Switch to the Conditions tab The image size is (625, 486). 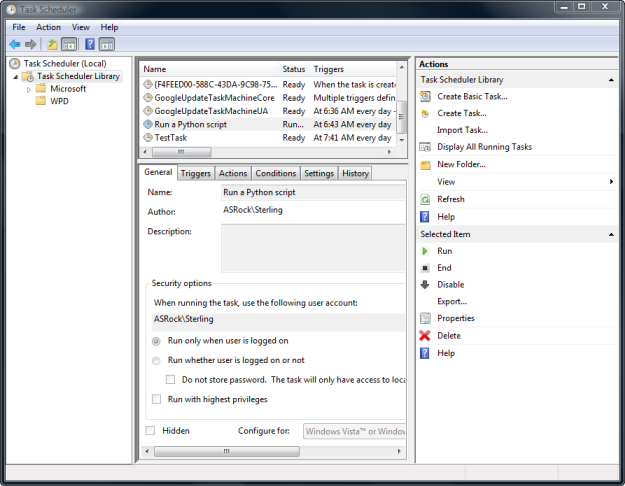coord(276,173)
